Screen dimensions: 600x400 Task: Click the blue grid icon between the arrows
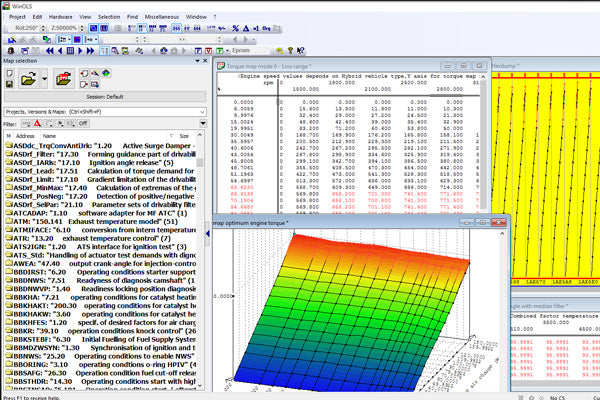[70, 51]
